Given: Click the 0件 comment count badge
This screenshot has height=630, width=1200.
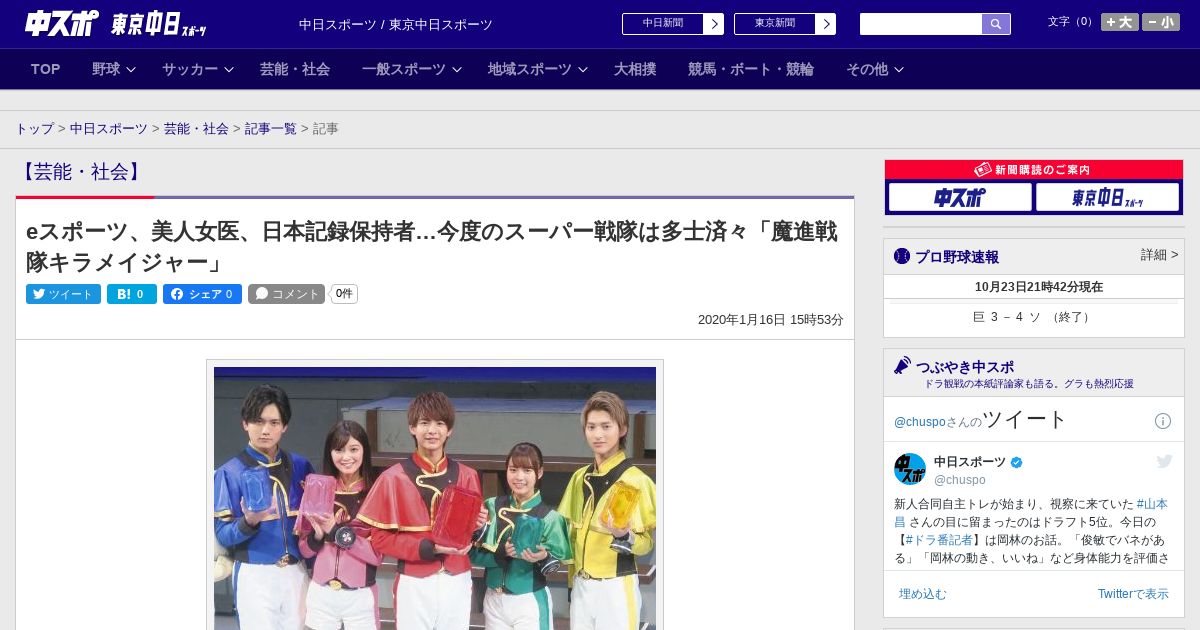Looking at the screenshot, I should (x=344, y=294).
